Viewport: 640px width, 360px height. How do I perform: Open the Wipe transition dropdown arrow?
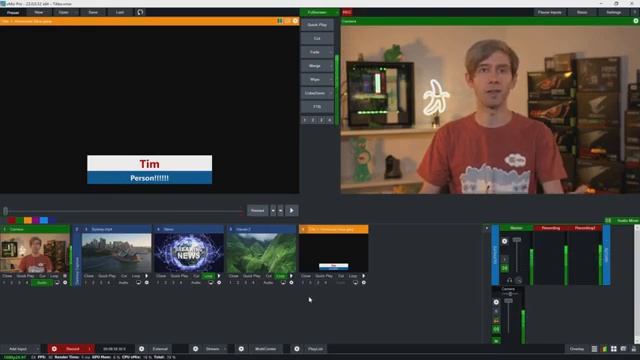click(331, 80)
